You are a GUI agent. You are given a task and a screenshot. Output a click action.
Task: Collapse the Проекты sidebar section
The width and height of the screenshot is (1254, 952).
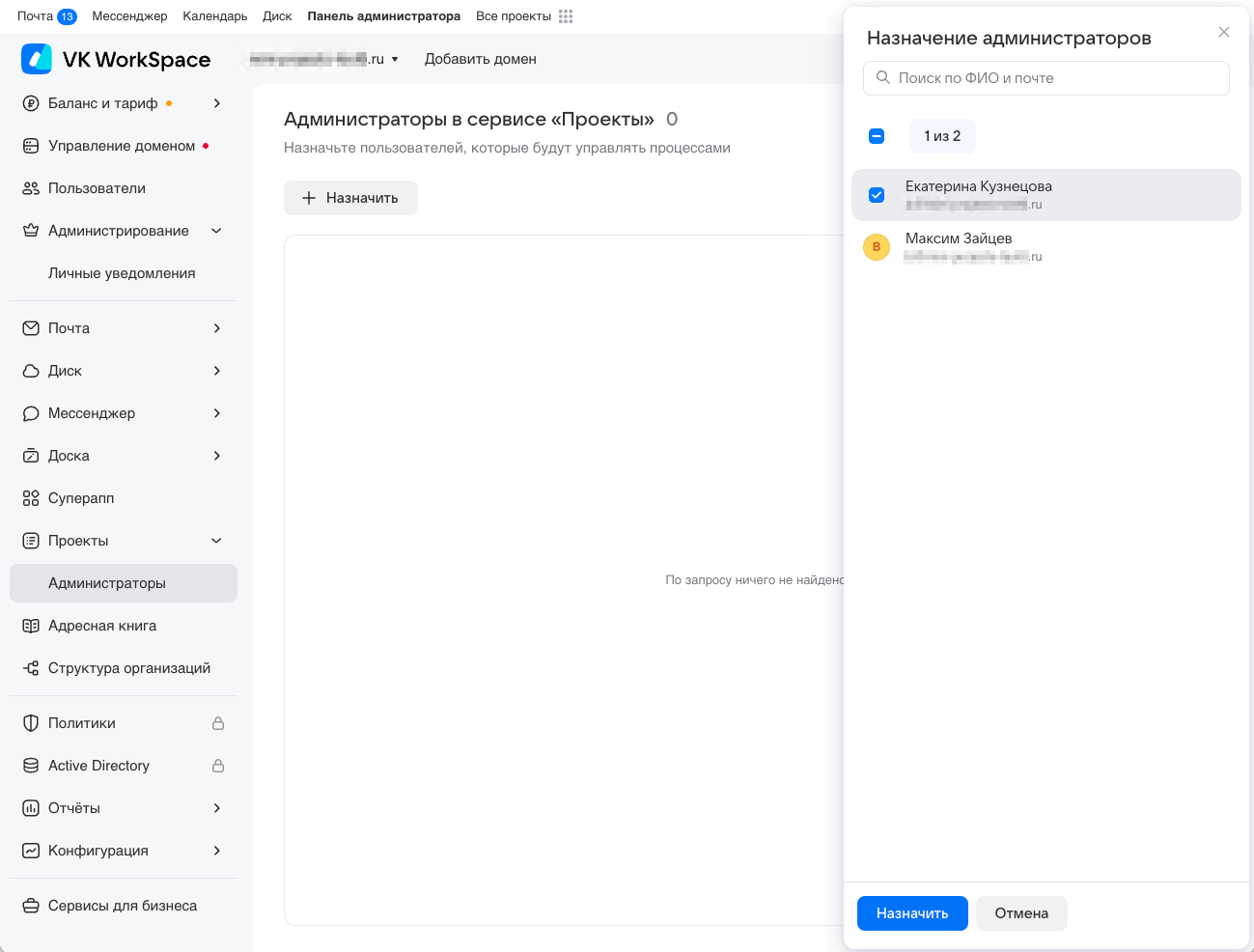(x=217, y=541)
